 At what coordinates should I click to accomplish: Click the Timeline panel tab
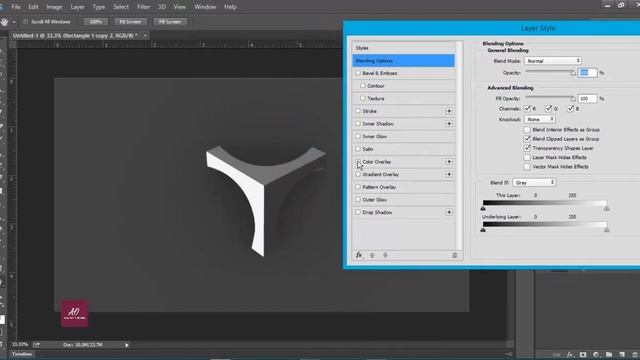pyautogui.click(x=22, y=354)
